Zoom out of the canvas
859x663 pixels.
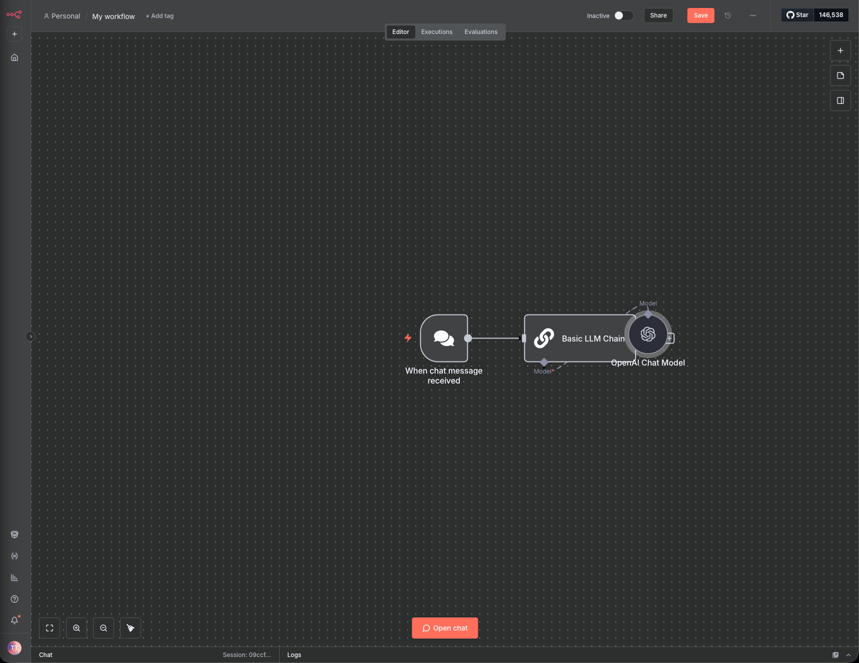point(103,627)
